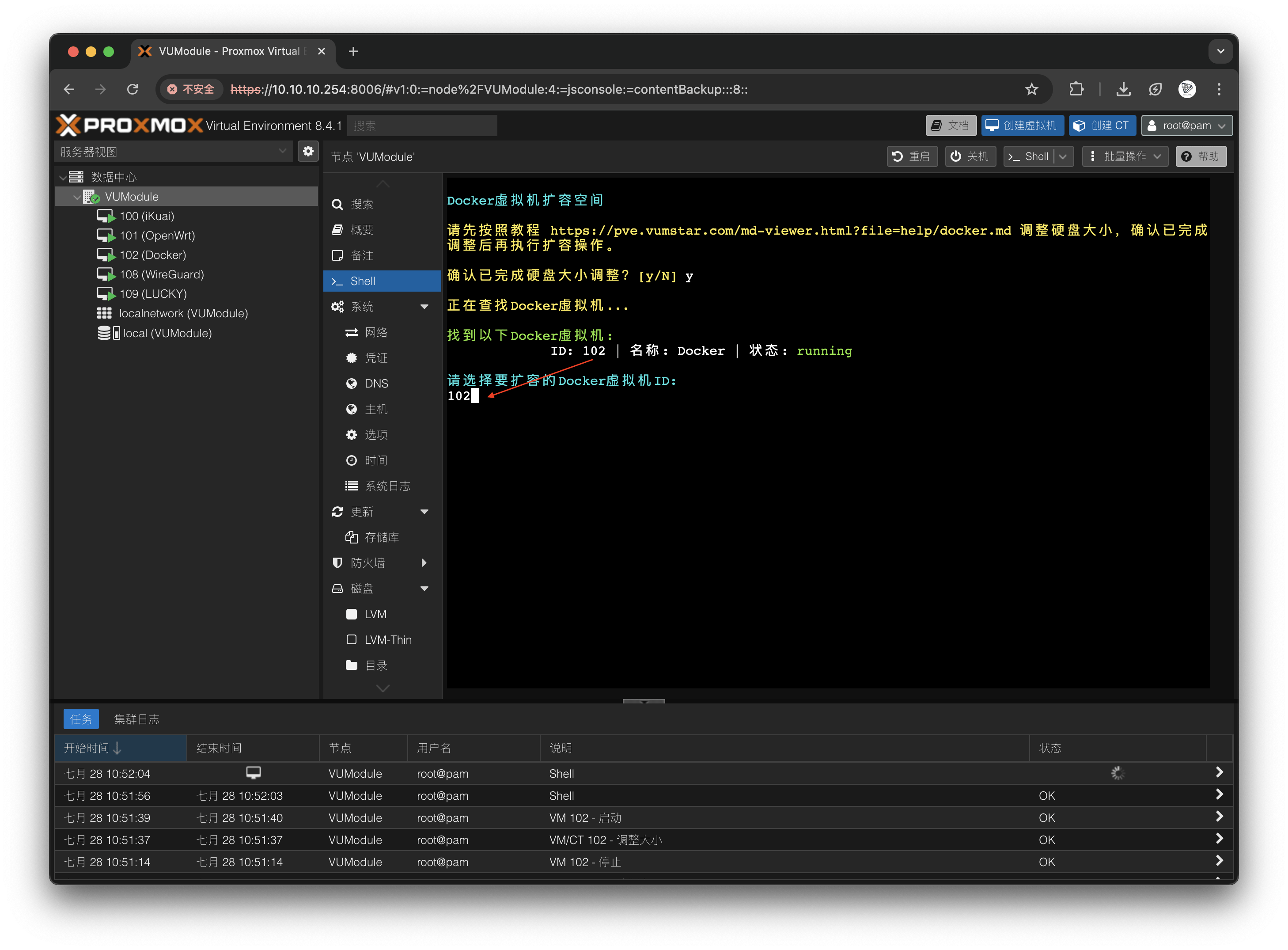This screenshot has height=950, width=1288.
Task: Collapse the 系统 system submenu arrow
Action: pos(424,307)
